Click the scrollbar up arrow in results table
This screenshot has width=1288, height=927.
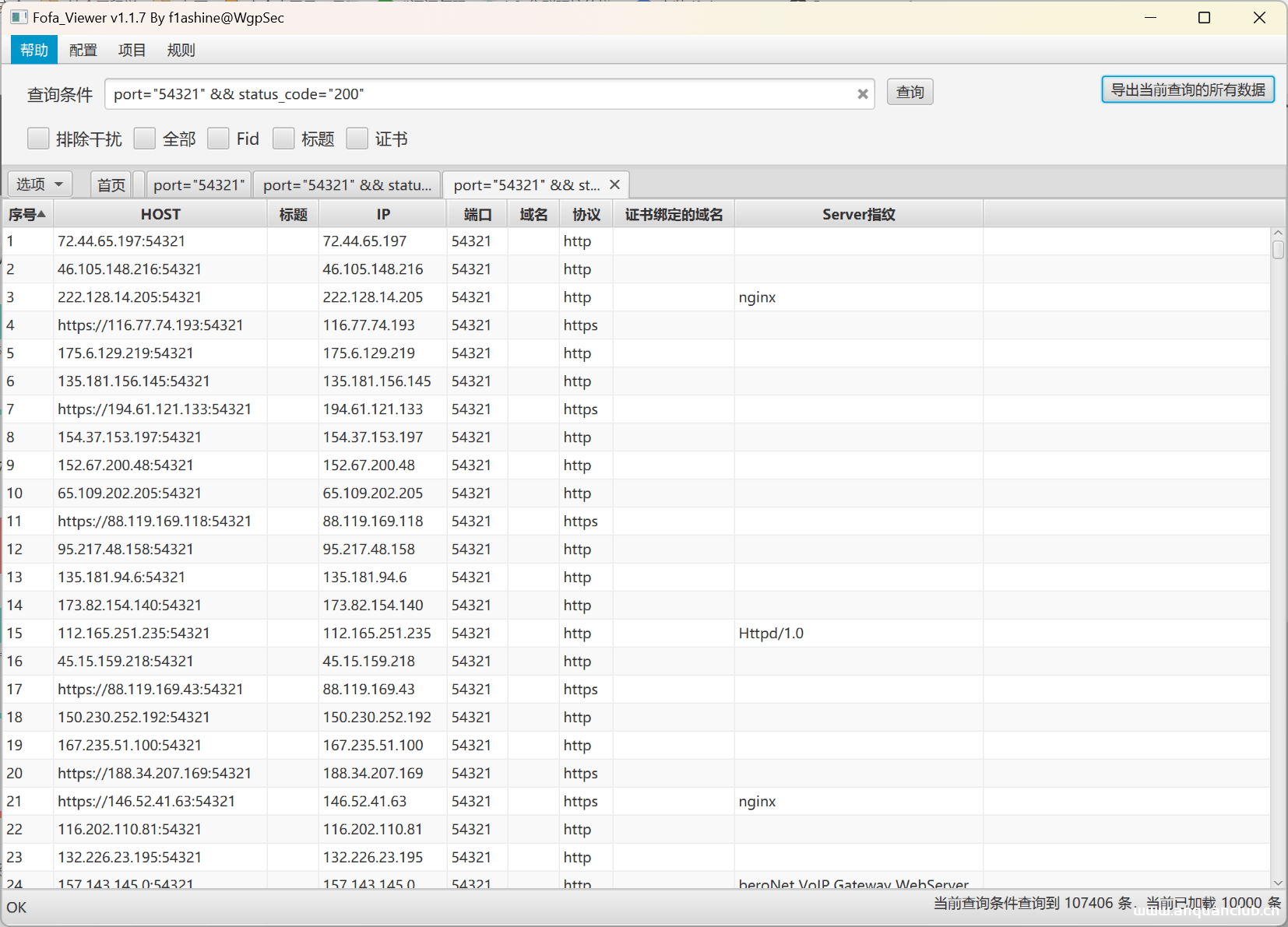pos(1277,233)
